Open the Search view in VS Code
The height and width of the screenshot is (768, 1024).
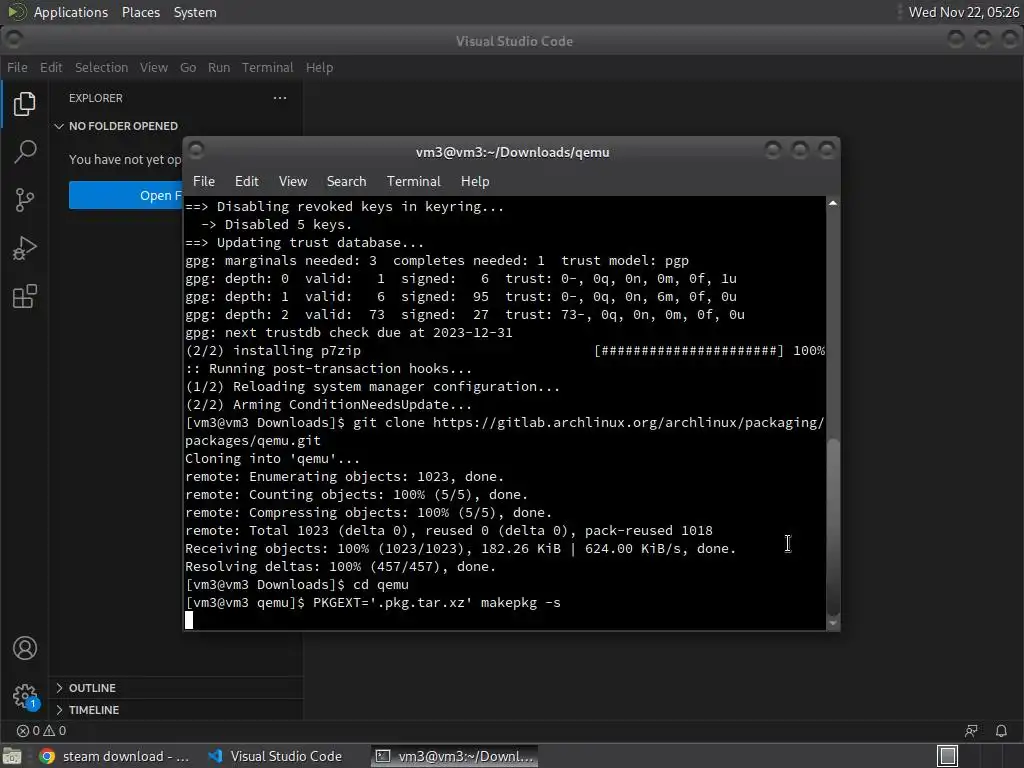point(24,152)
